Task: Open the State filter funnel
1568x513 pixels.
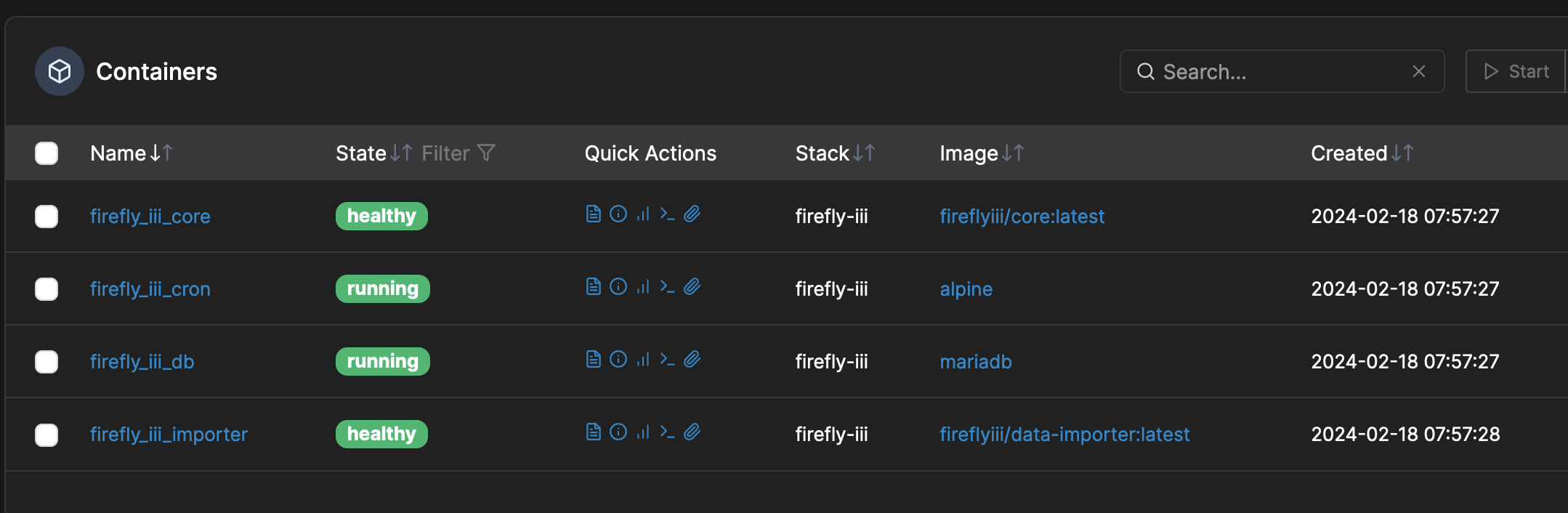Action: point(485,153)
